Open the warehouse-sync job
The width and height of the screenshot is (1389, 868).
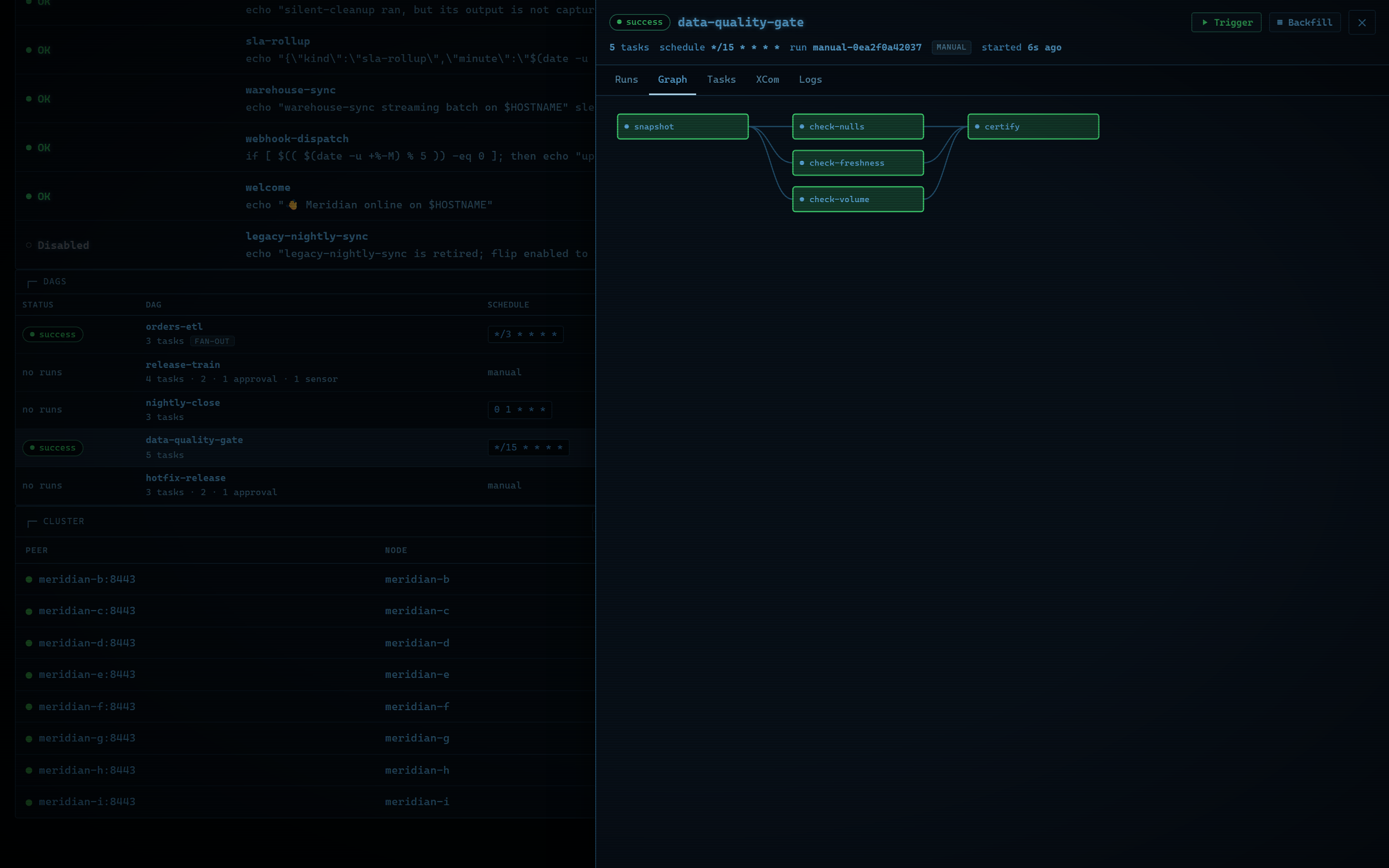[x=291, y=90]
